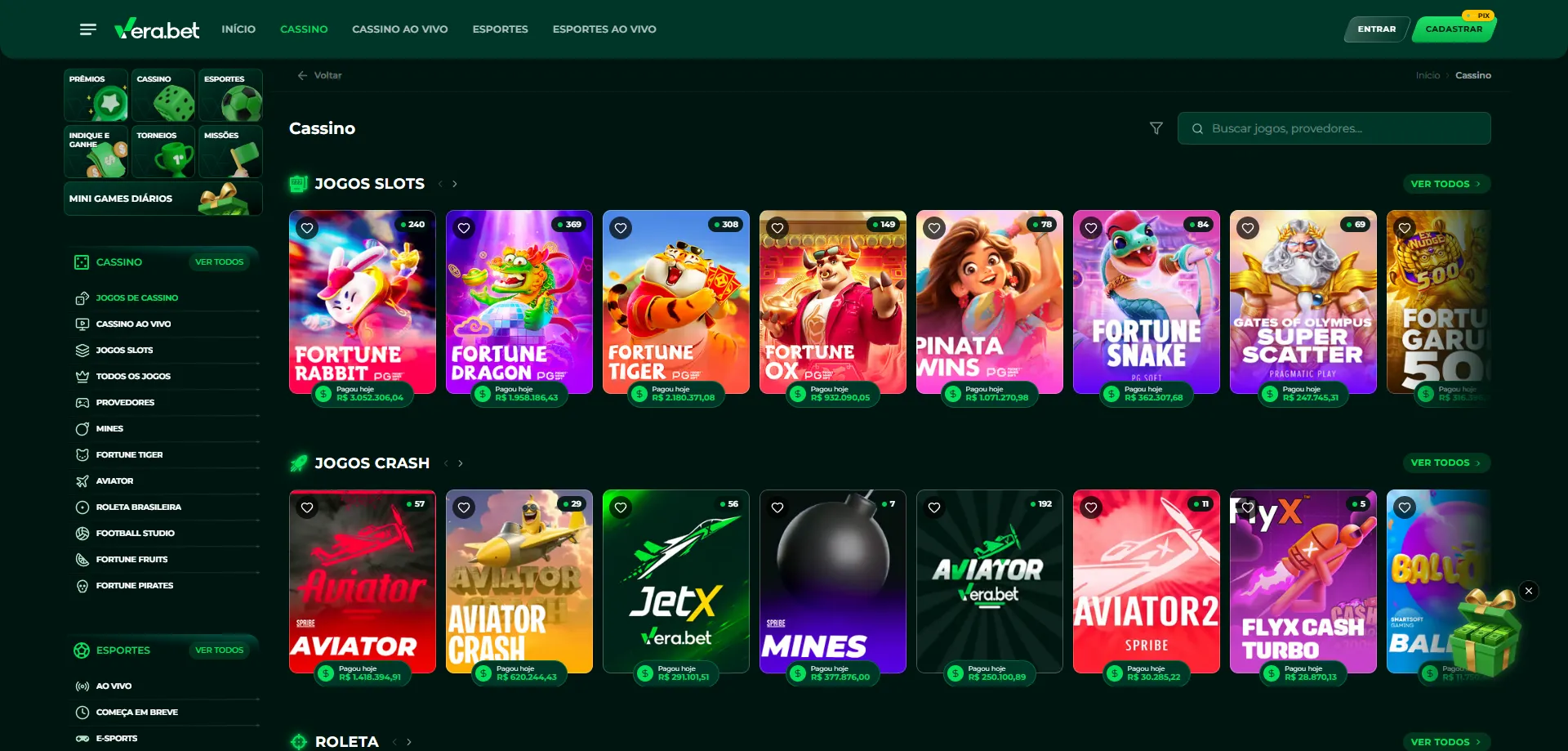Favorite Pinata Wins with heart icon

click(x=934, y=229)
